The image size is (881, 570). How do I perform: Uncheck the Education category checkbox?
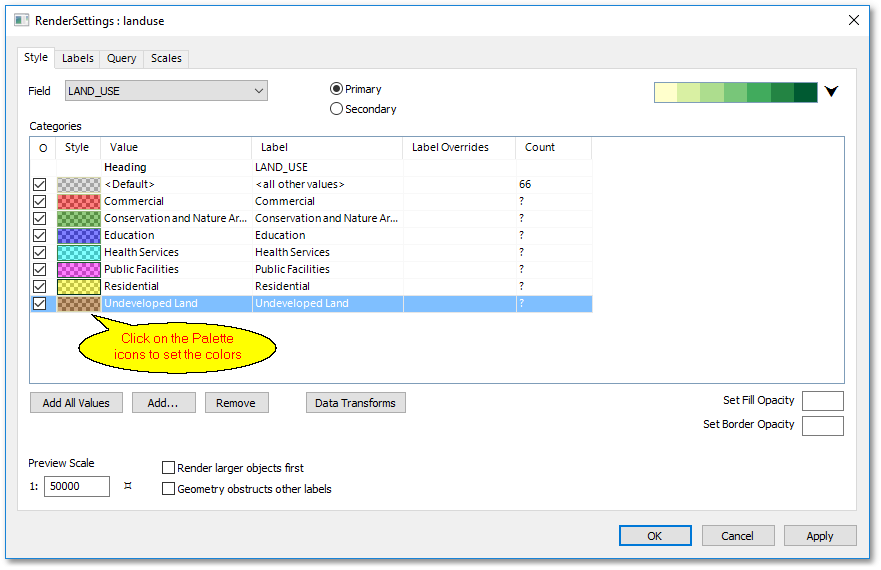click(39, 235)
